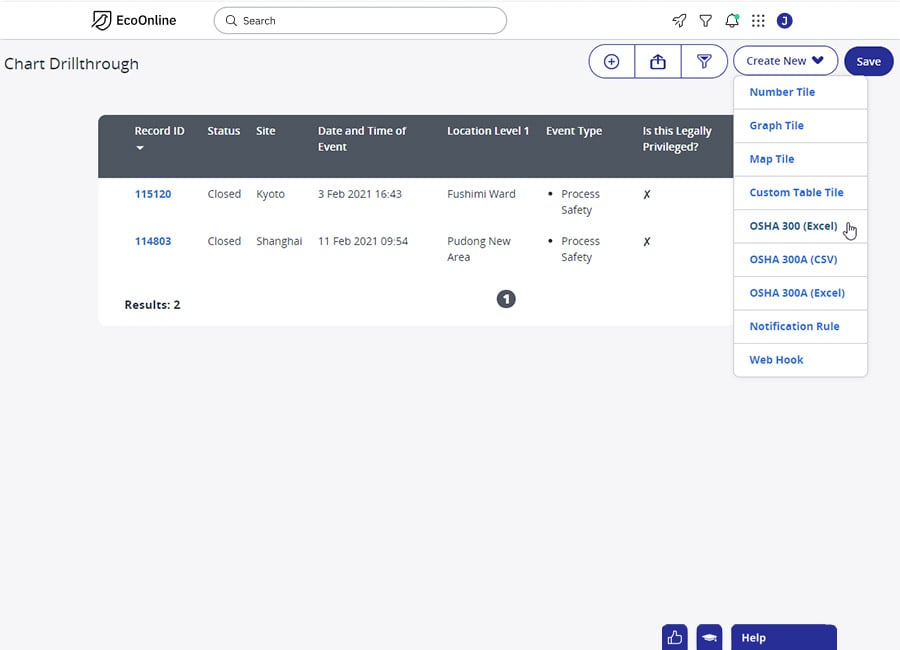
Task: Click the add plus circle button
Action: tap(612, 62)
